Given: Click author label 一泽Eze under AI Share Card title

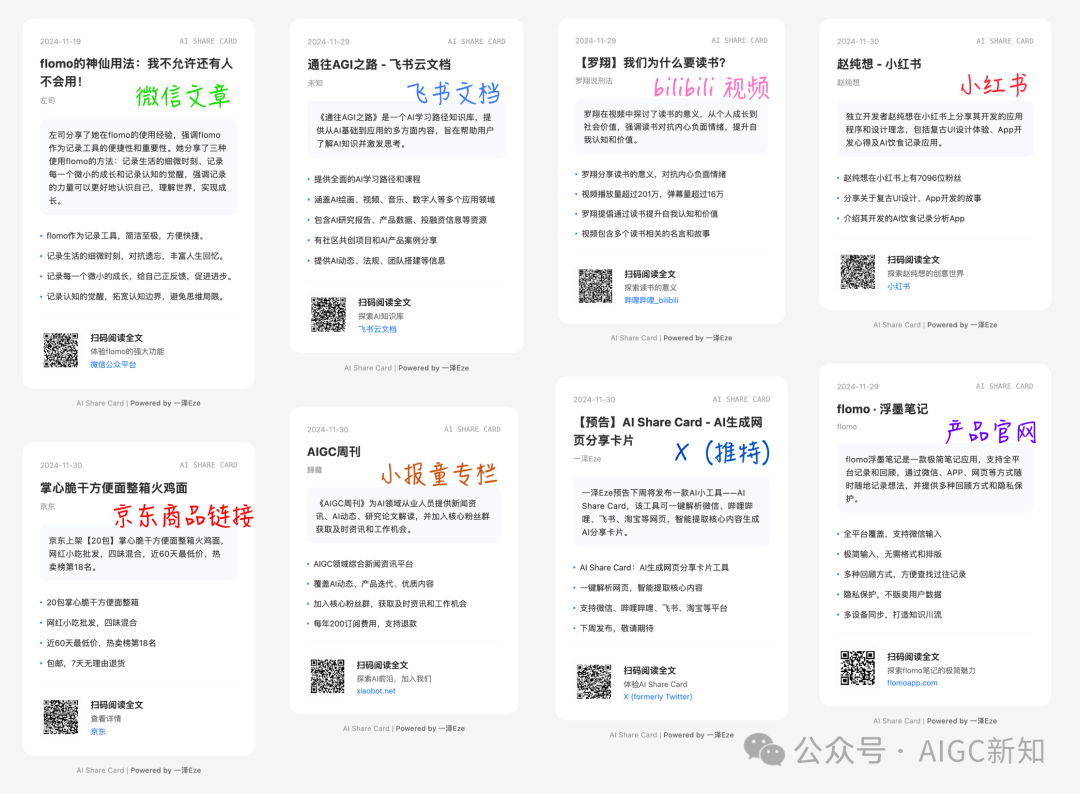Looking at the screenshot, I should [x=587, y=459].
